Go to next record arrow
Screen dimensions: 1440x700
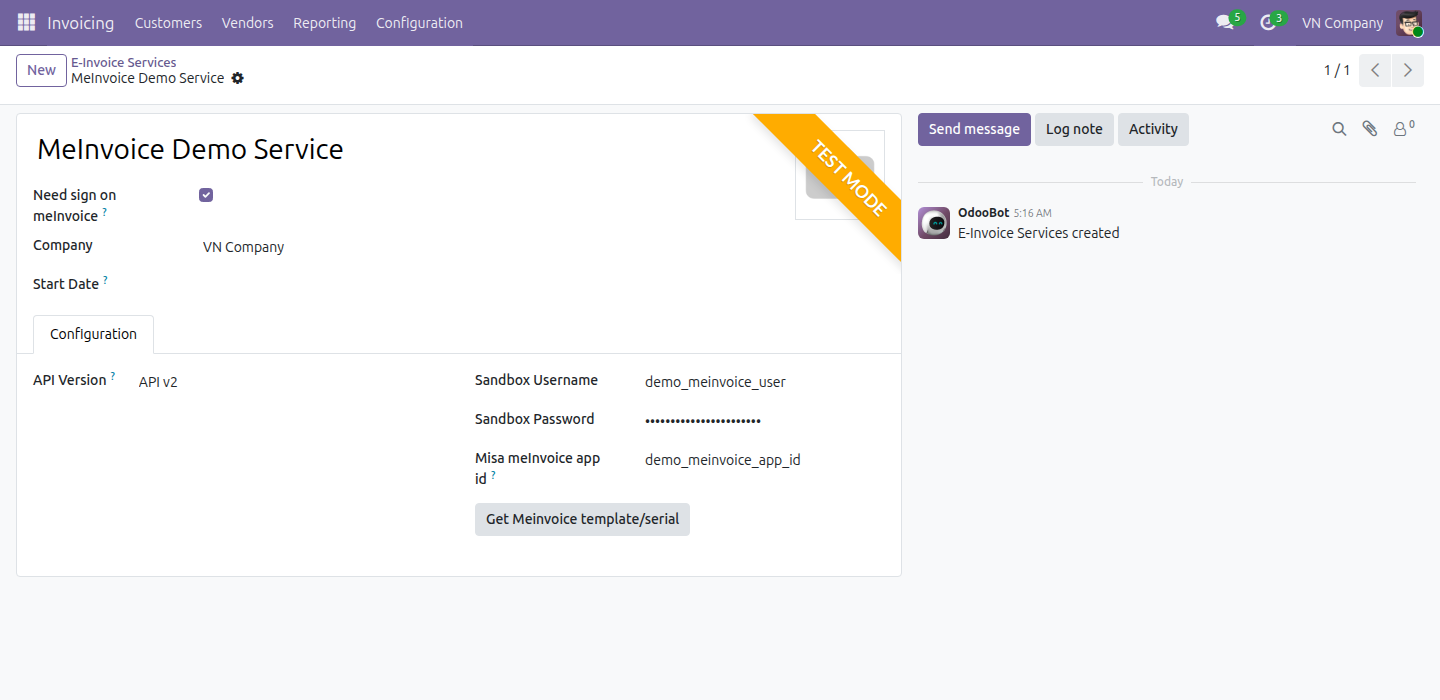(x=1408, y=70)
